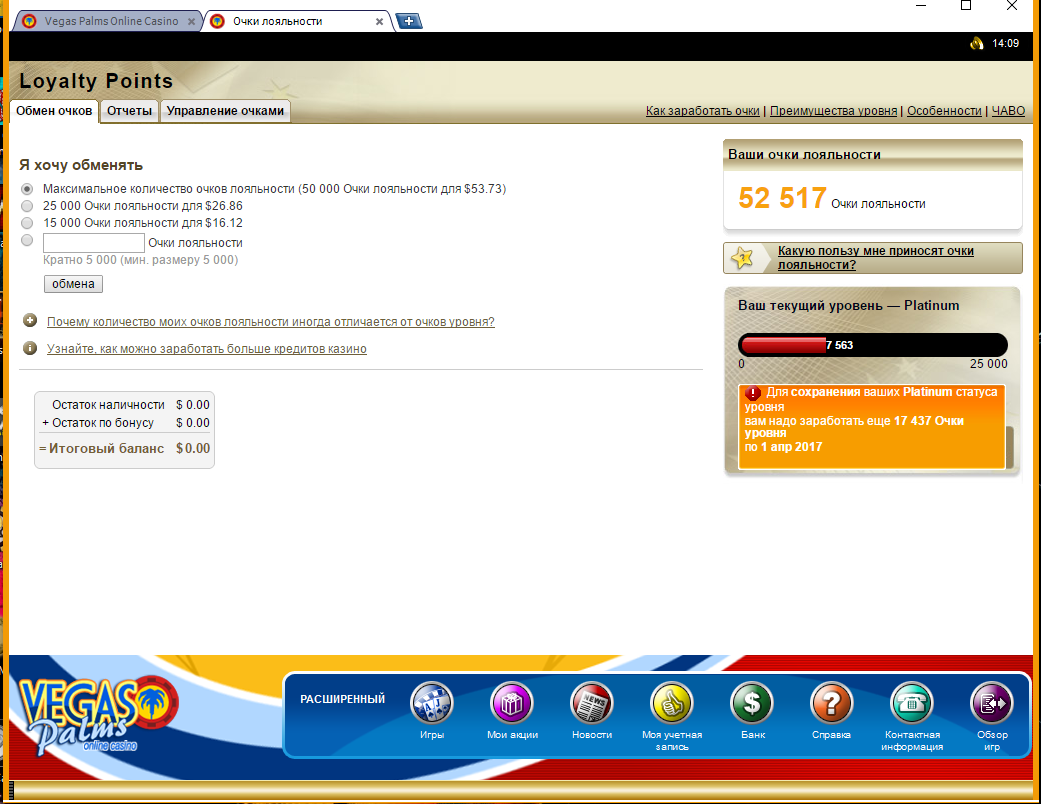The height and width of the screenshot is (804, 1041).
Task: Open Contact information telephone icon
Action: pos(912,703)
